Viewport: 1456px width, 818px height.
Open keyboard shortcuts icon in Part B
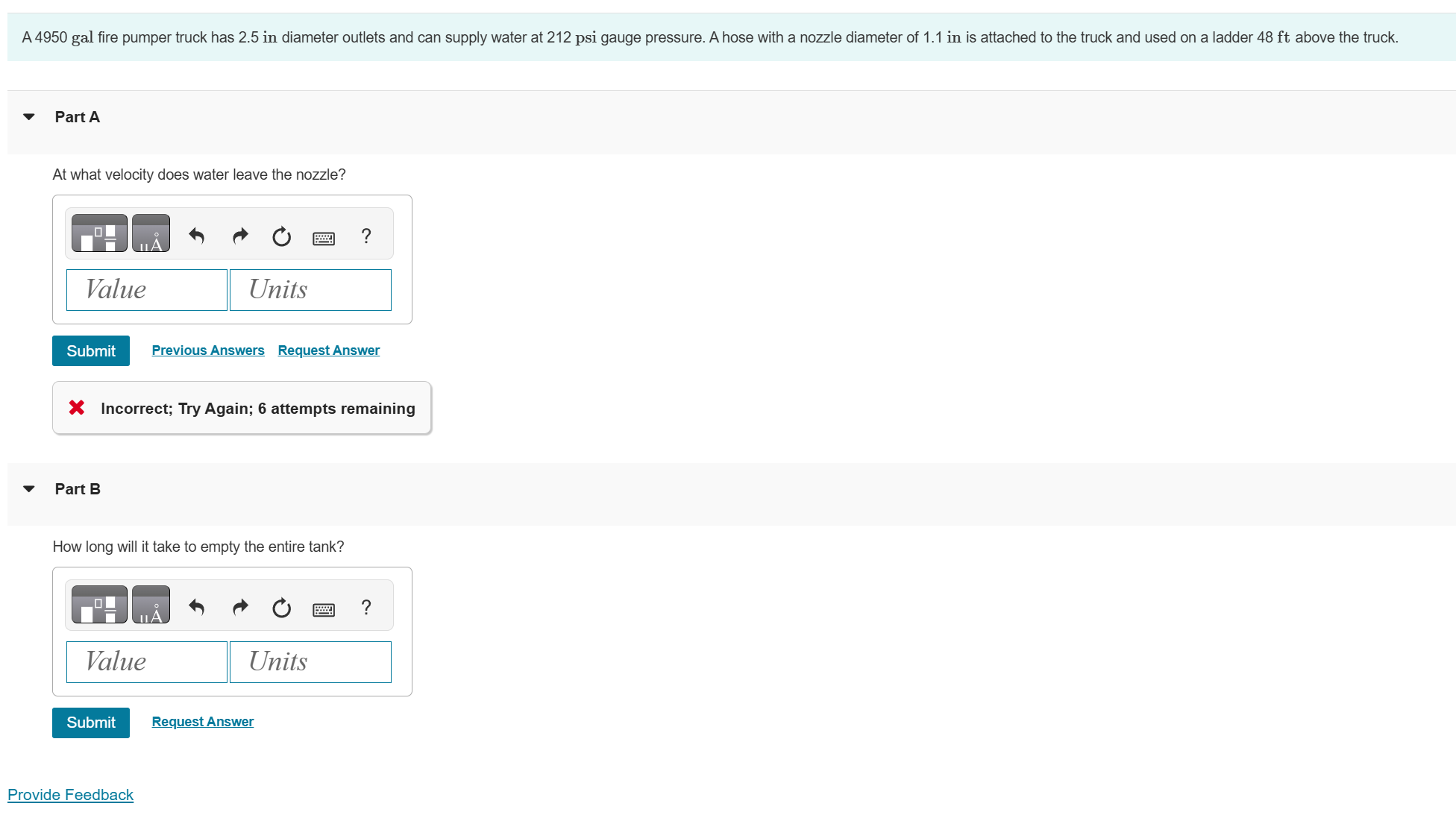(x=324, y=609)
